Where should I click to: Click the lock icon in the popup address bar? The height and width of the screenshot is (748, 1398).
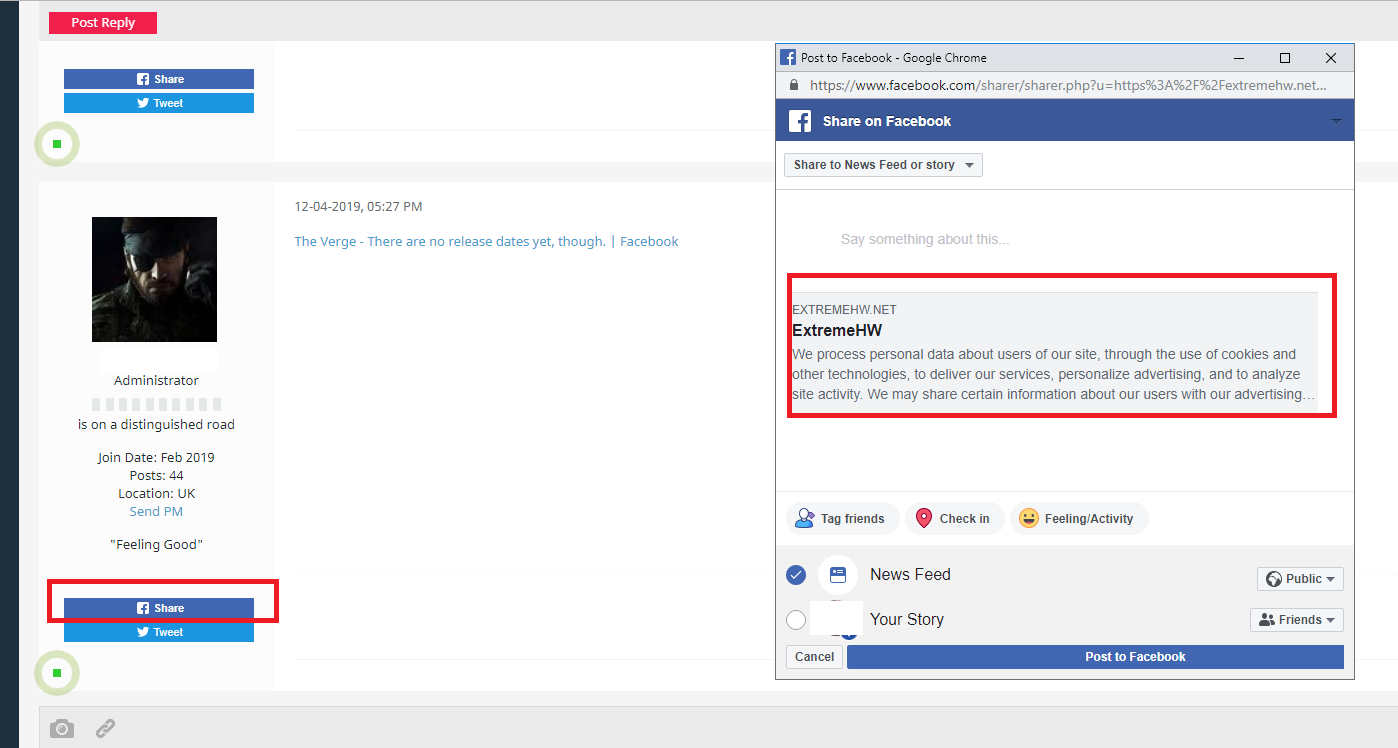pyautogui.click(x=794, y=85)
